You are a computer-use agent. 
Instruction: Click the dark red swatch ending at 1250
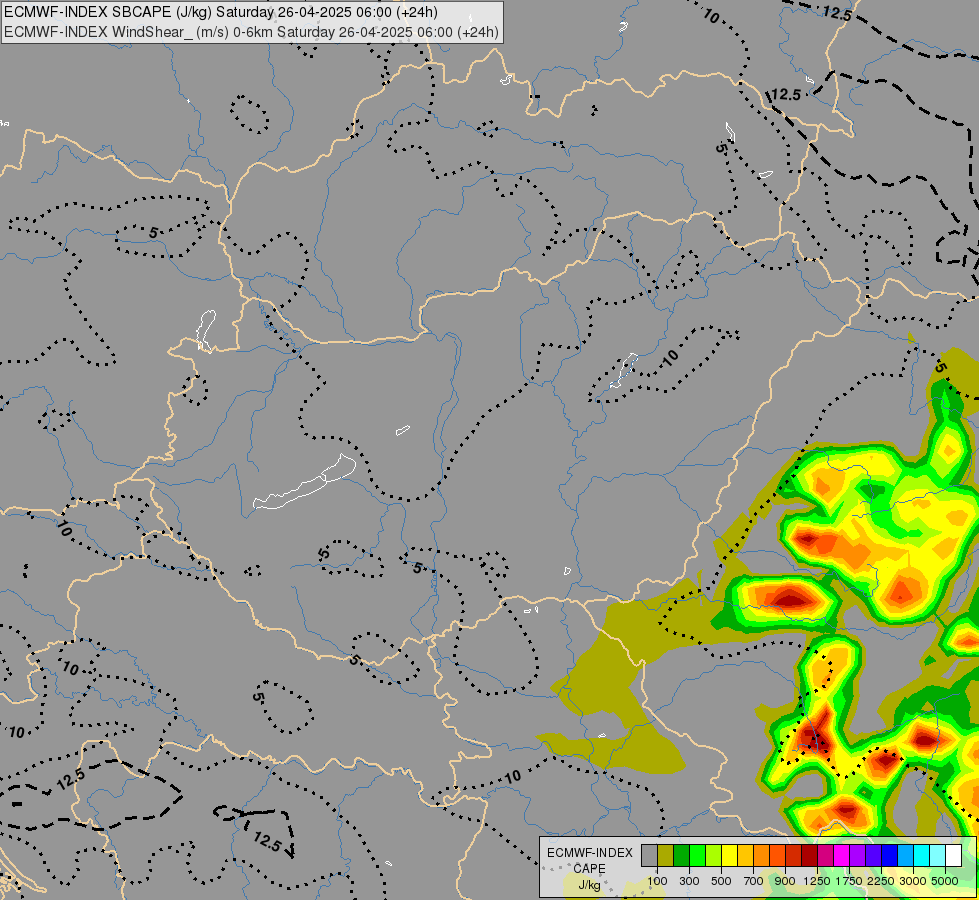click(809, 855)
